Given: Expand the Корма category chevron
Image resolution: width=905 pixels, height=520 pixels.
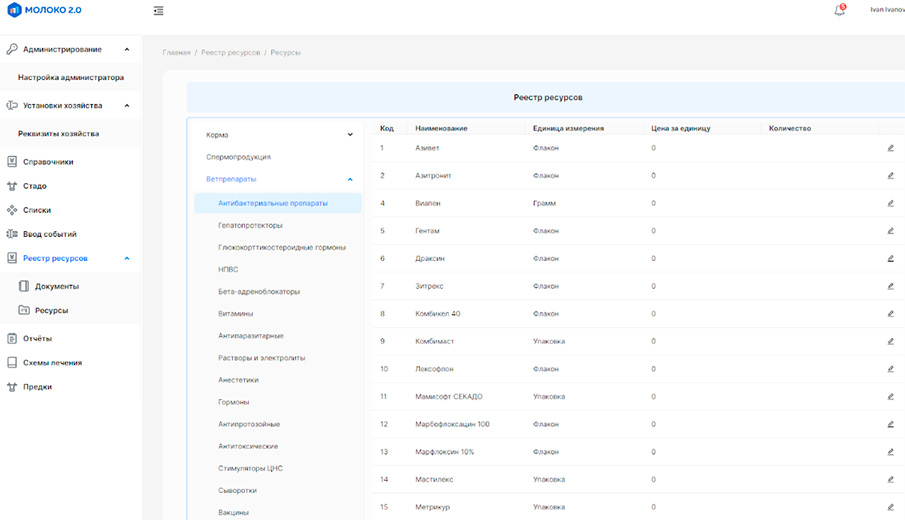Looking at the screenshot, I should (x=350, y=134).
